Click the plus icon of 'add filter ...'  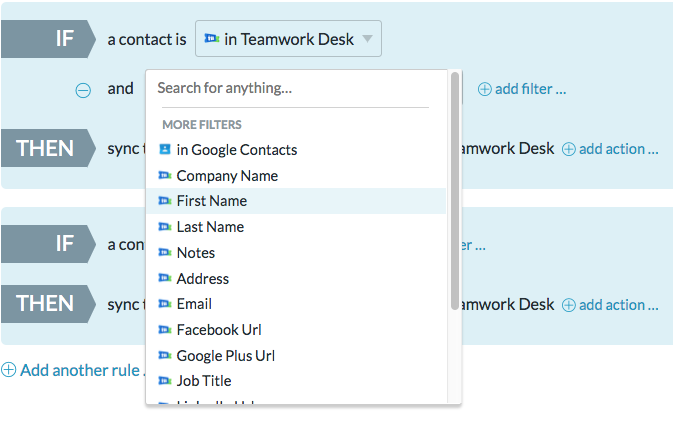485,89
